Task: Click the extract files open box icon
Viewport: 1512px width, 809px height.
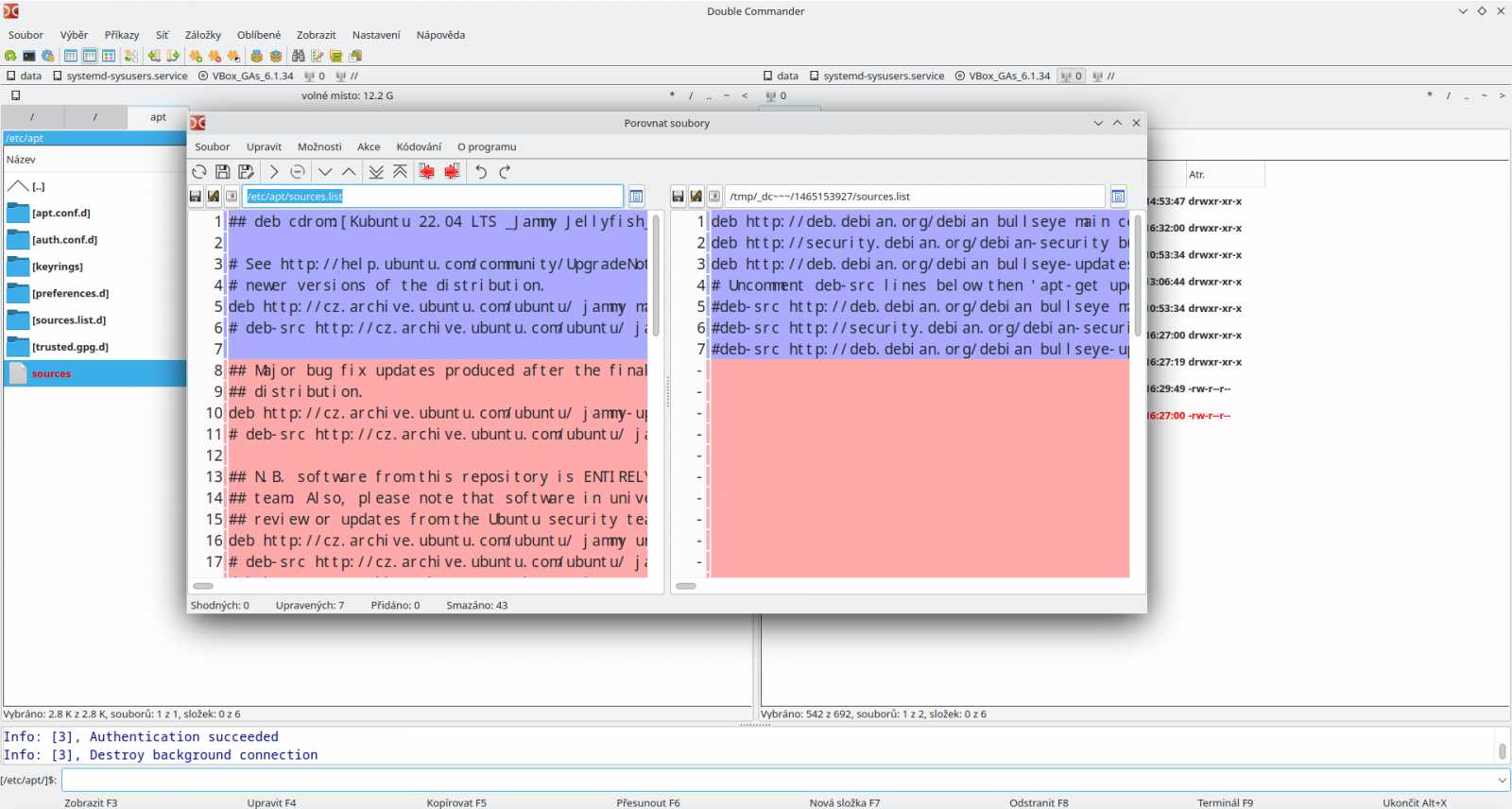Action: 276,56
